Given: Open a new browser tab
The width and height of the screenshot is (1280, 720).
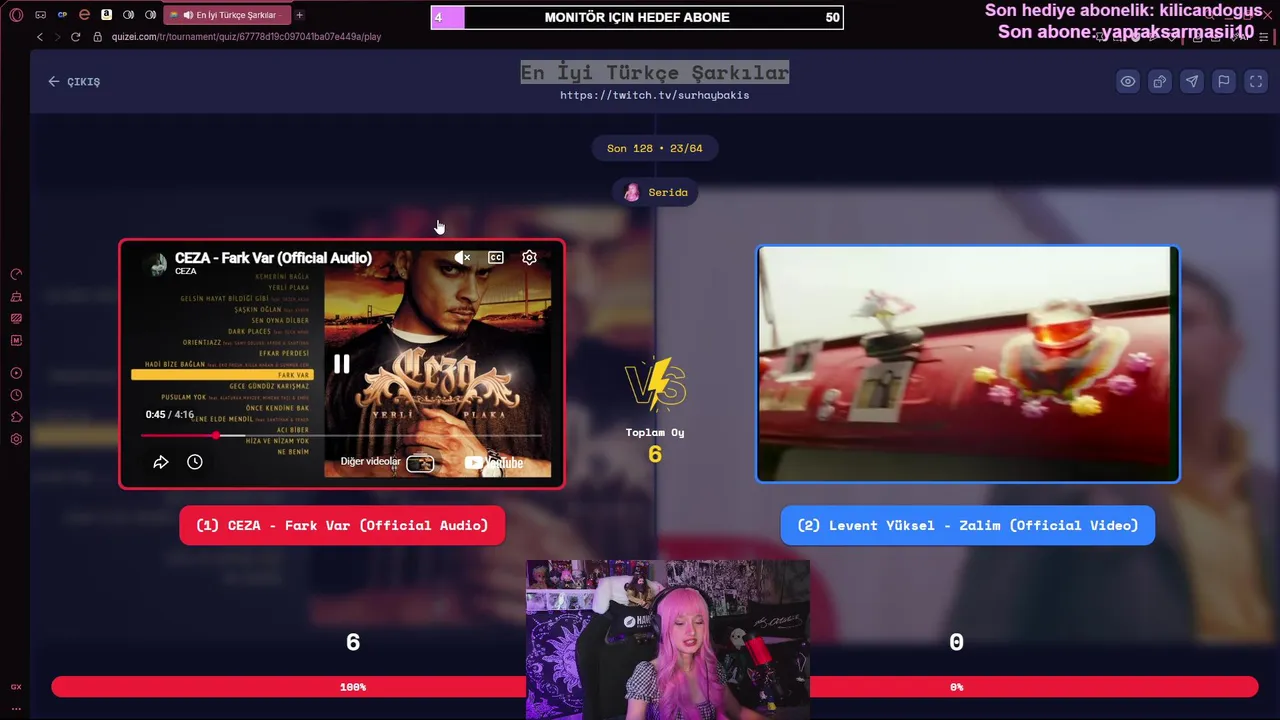Looking at the screenshot, I should tap(299, 15).
